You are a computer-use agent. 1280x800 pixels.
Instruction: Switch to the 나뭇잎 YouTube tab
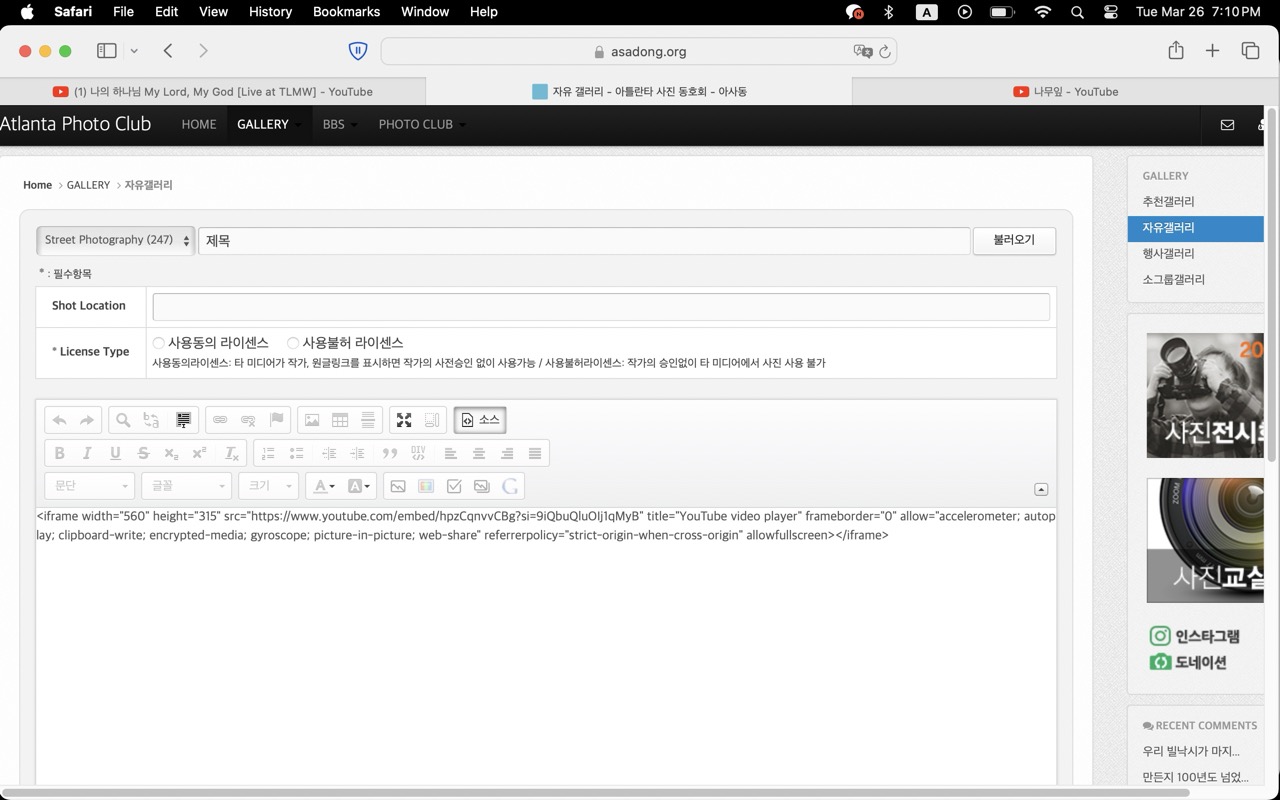(x=1065, y=91)
